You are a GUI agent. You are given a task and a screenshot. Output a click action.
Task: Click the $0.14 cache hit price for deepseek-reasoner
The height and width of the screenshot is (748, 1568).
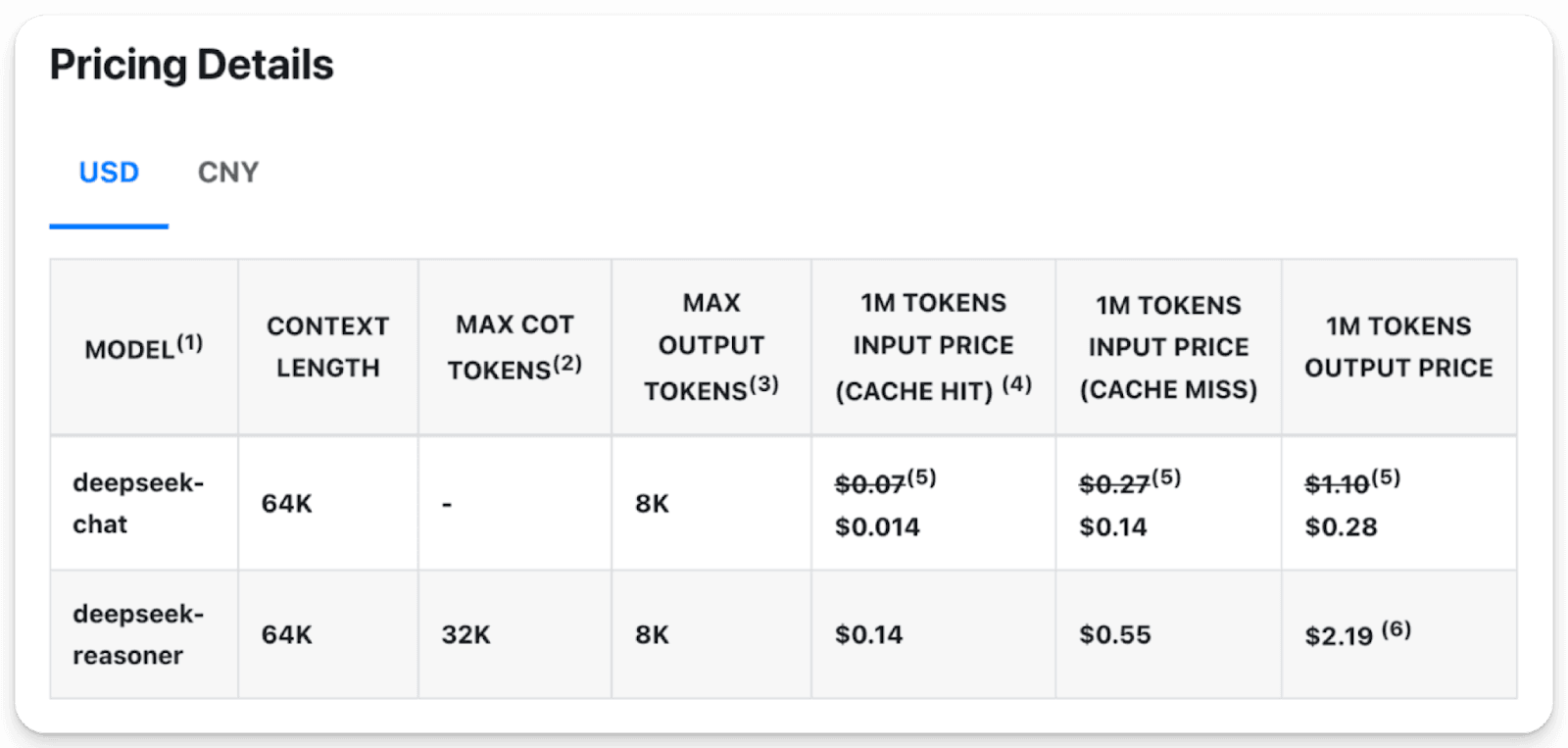click(x=866, y=634)
